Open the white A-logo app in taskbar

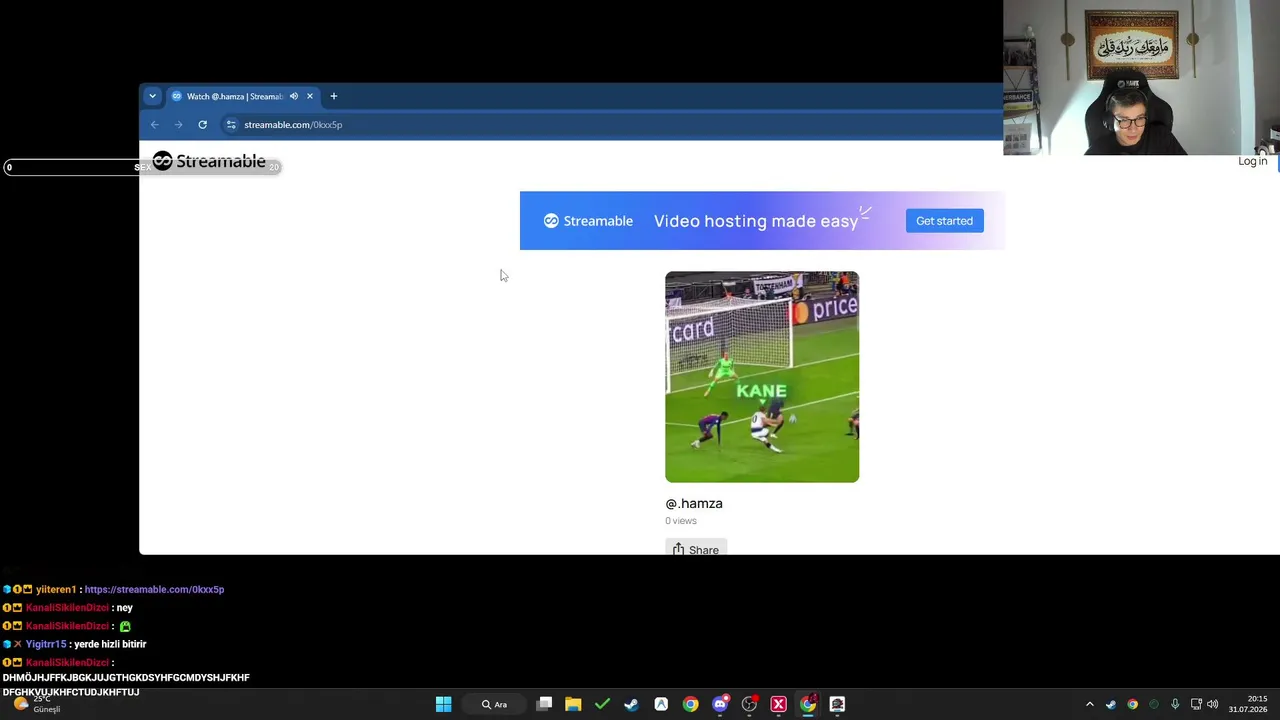click(x=661, y=704)
